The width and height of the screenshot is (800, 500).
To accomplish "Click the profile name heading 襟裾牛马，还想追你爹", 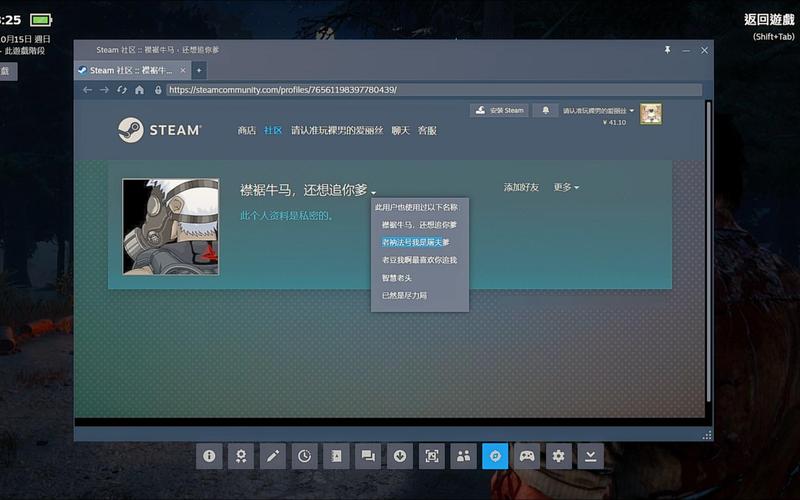I will pos(304,190).
